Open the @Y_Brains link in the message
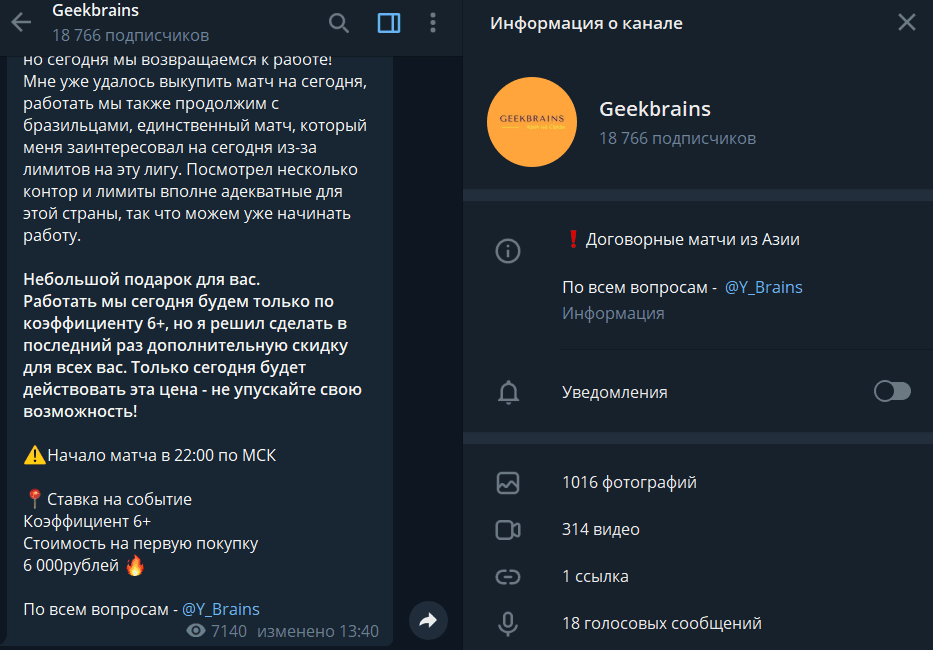Screen dimensions: 933x650 [x=221, y=610]
